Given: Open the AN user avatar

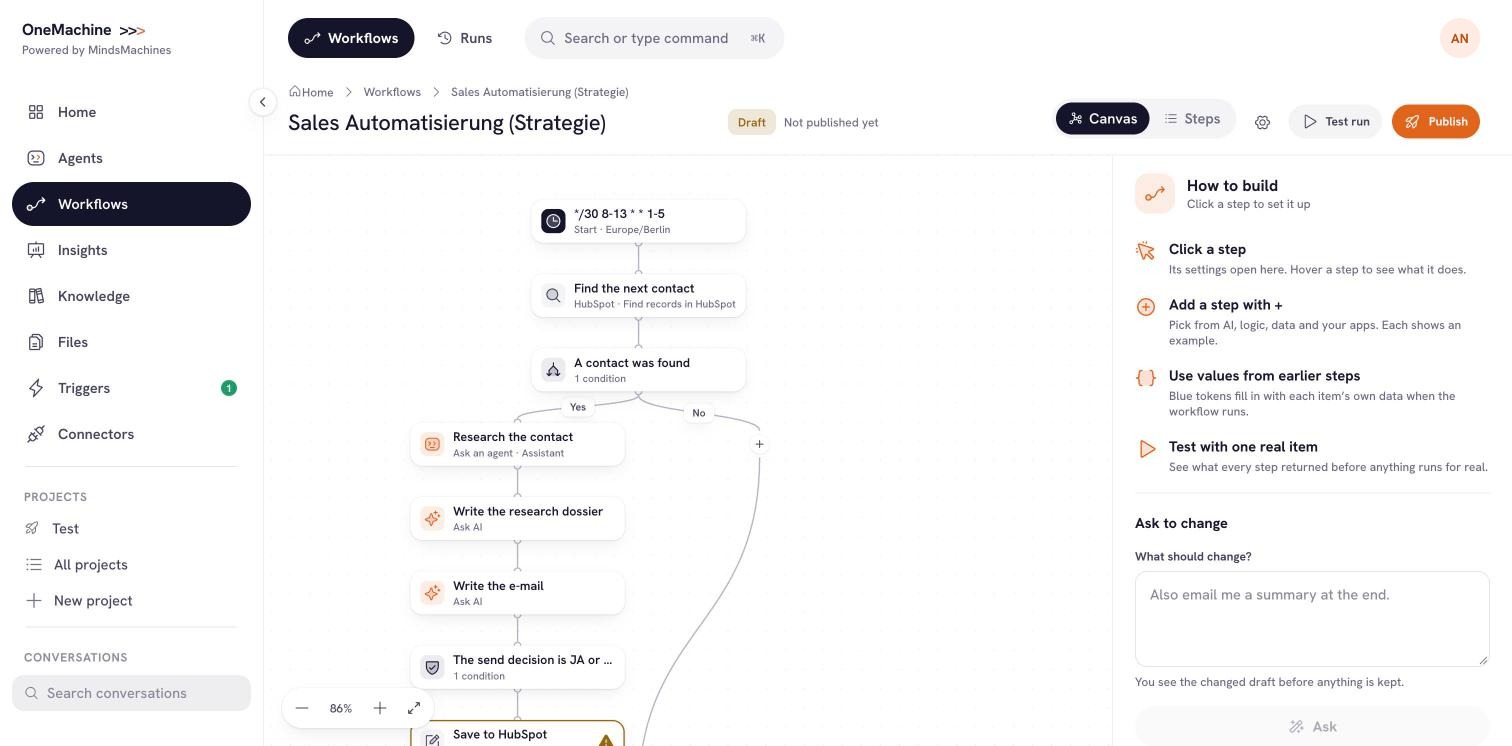Looking at the screenshot, I should point(1460,38).
